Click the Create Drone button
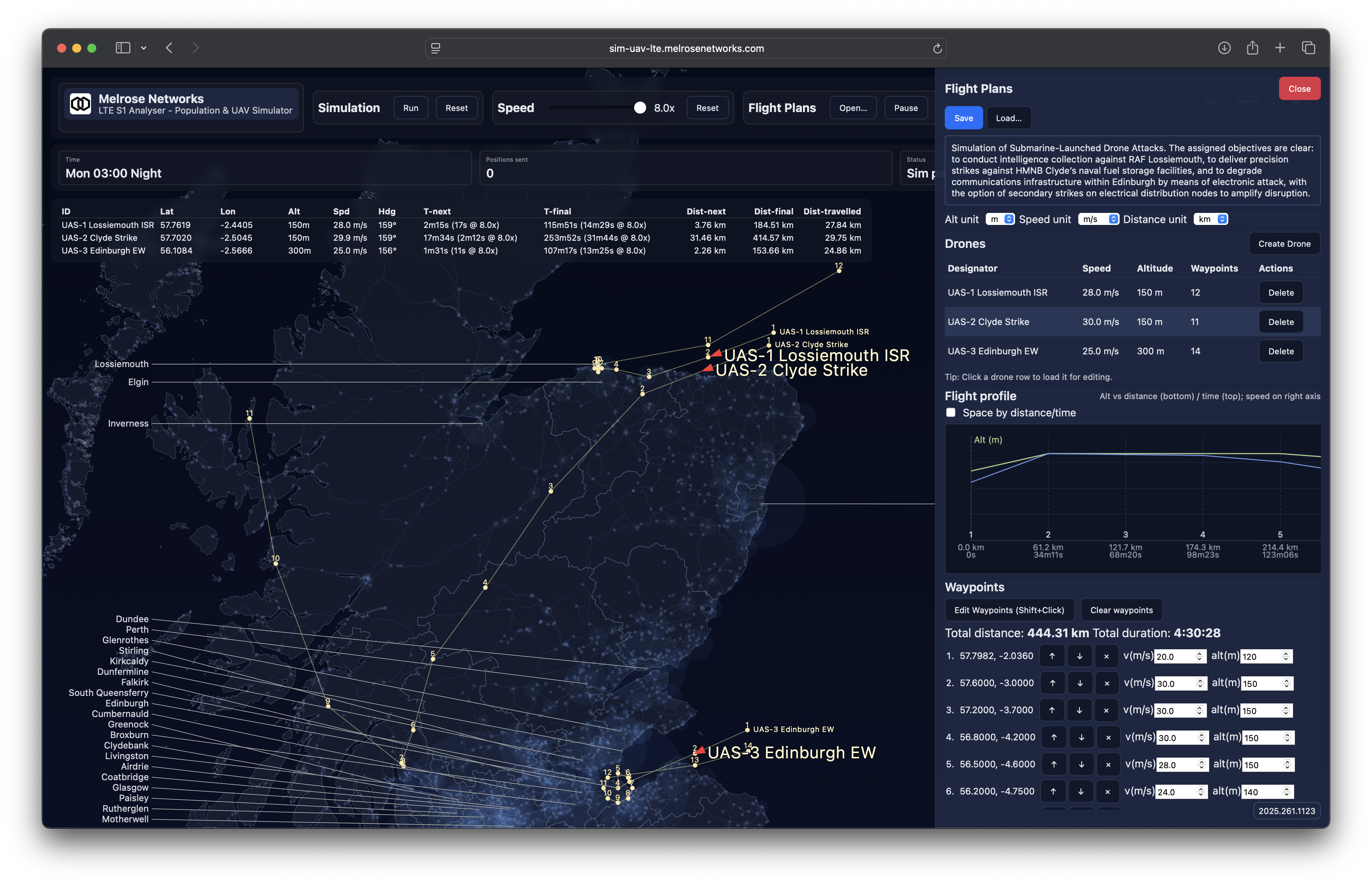1372x884 pixels. tap(1284, 244)
